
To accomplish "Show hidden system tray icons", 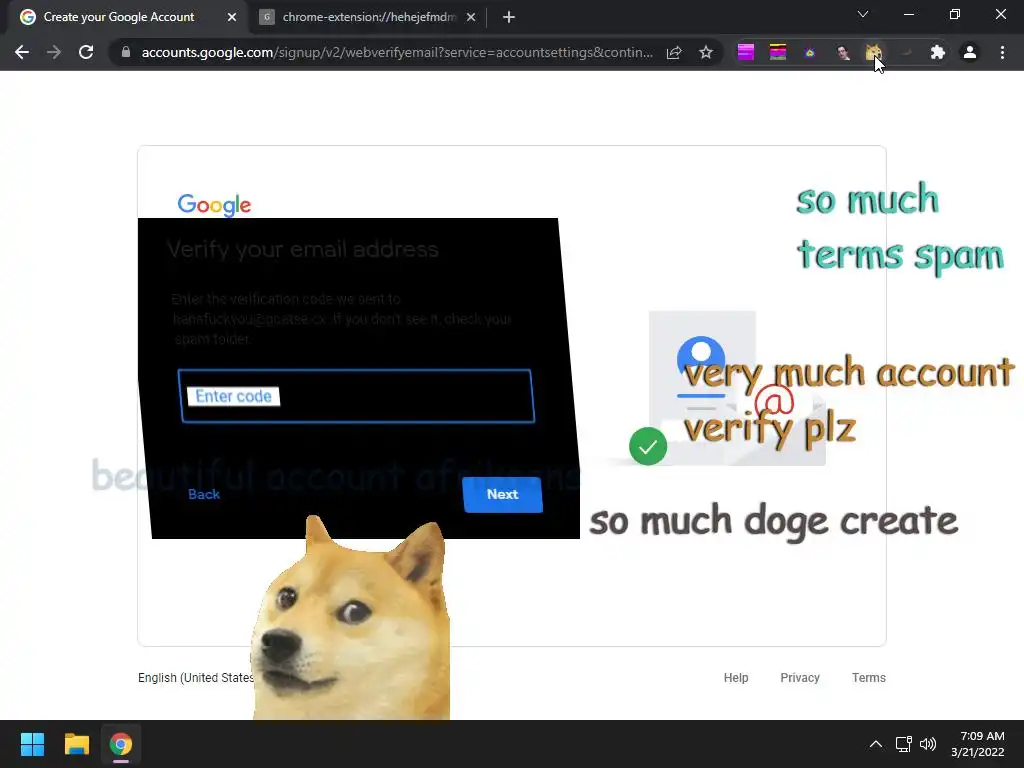I will [x=876, y=744].
